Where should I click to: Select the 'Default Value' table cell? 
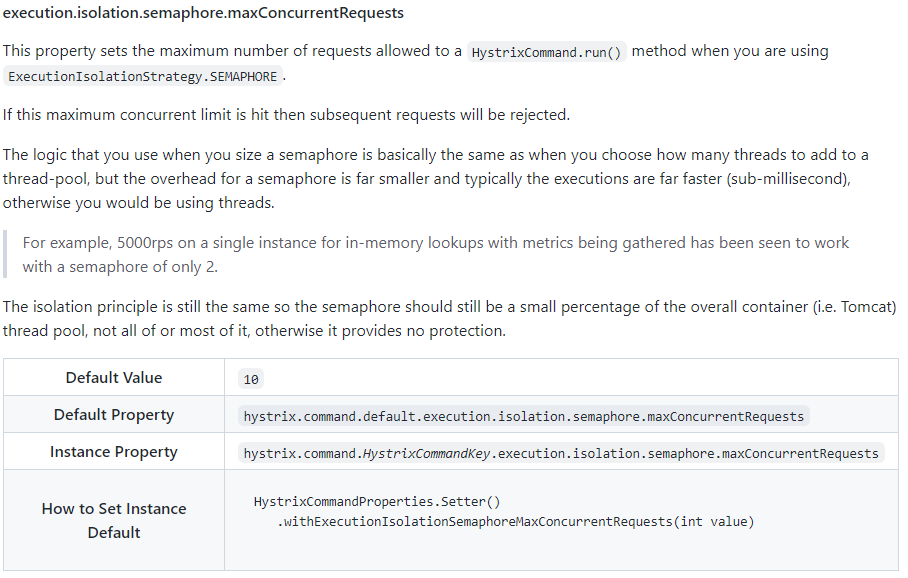[114, 378]
